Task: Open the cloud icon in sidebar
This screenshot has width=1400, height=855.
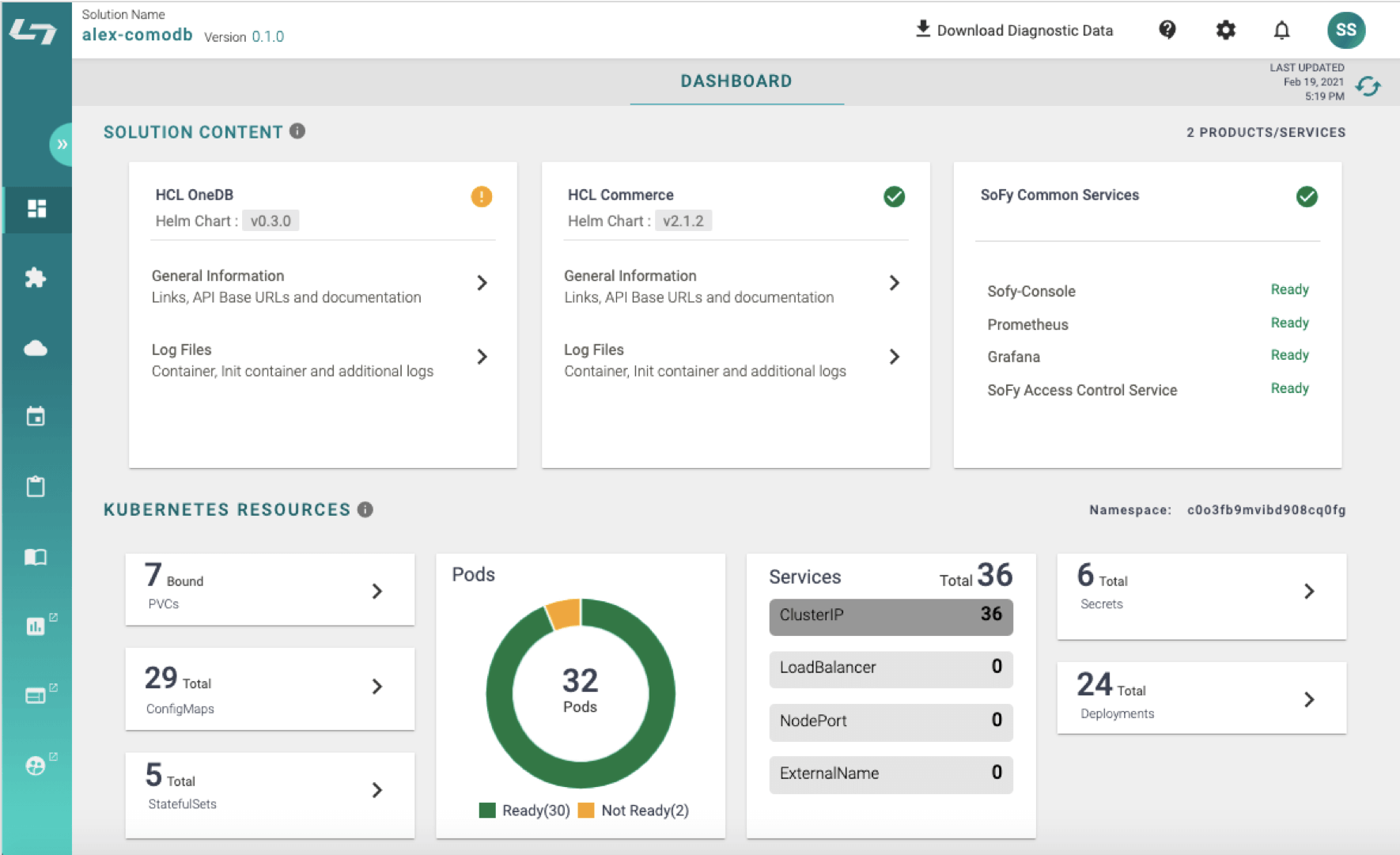Action: (36, 348)
